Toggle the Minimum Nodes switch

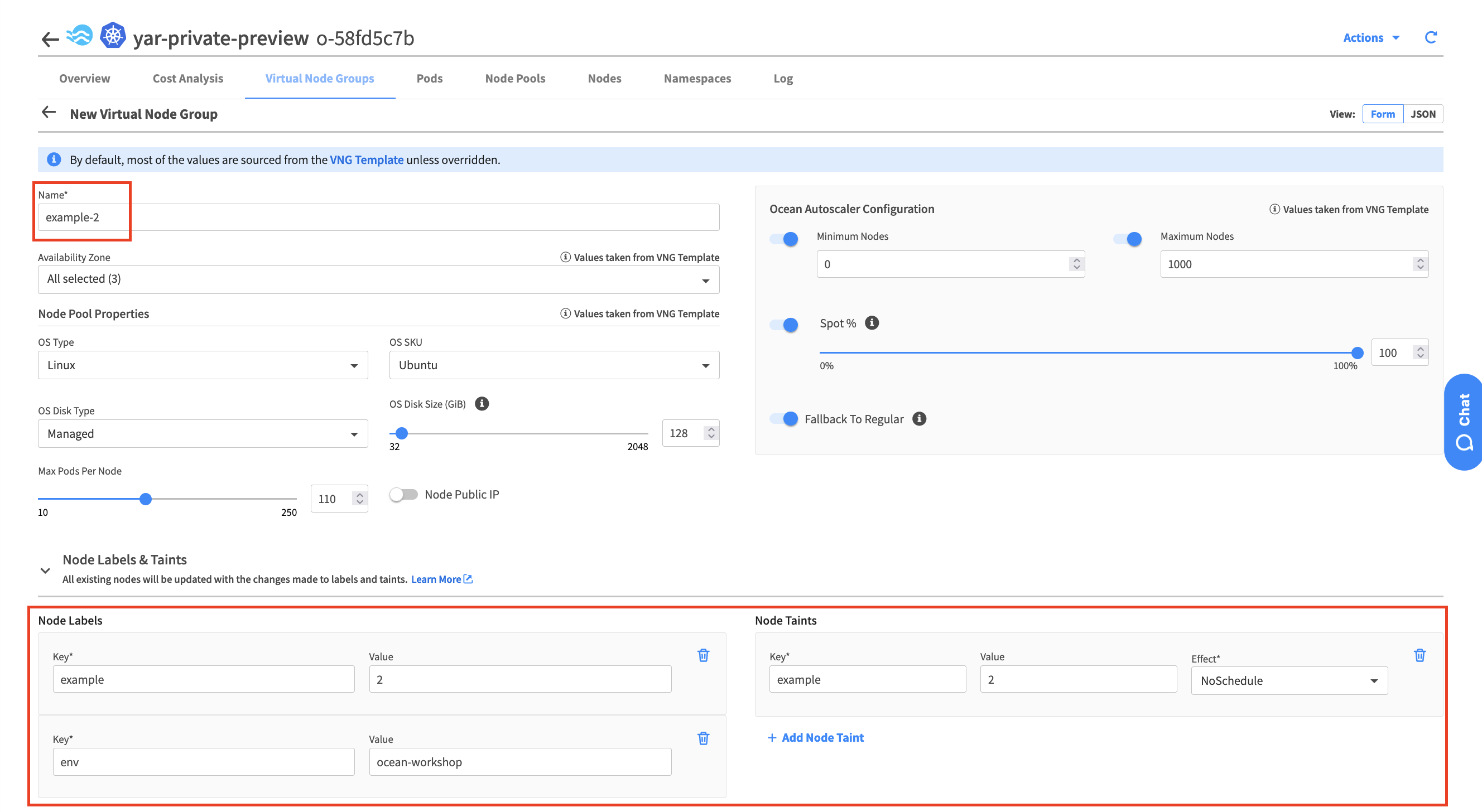[784, 239]
